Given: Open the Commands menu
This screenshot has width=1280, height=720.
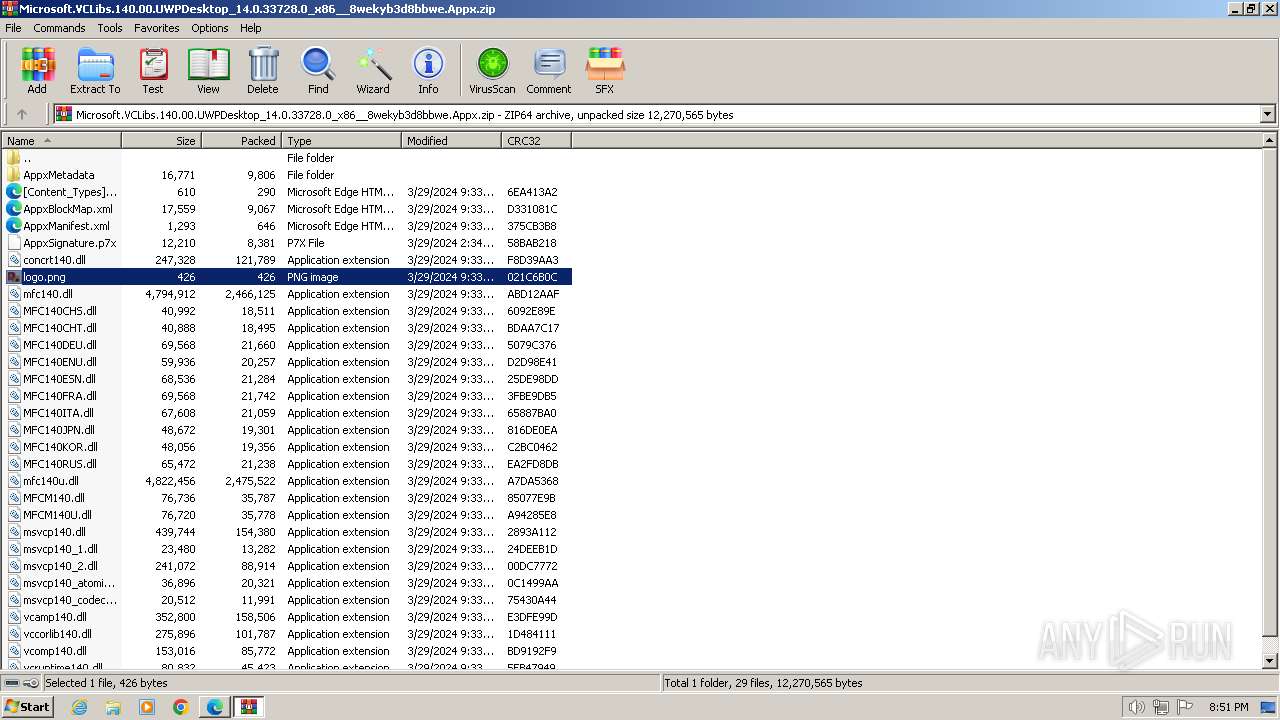Looking at the screenshot, I should click(59, 28).
